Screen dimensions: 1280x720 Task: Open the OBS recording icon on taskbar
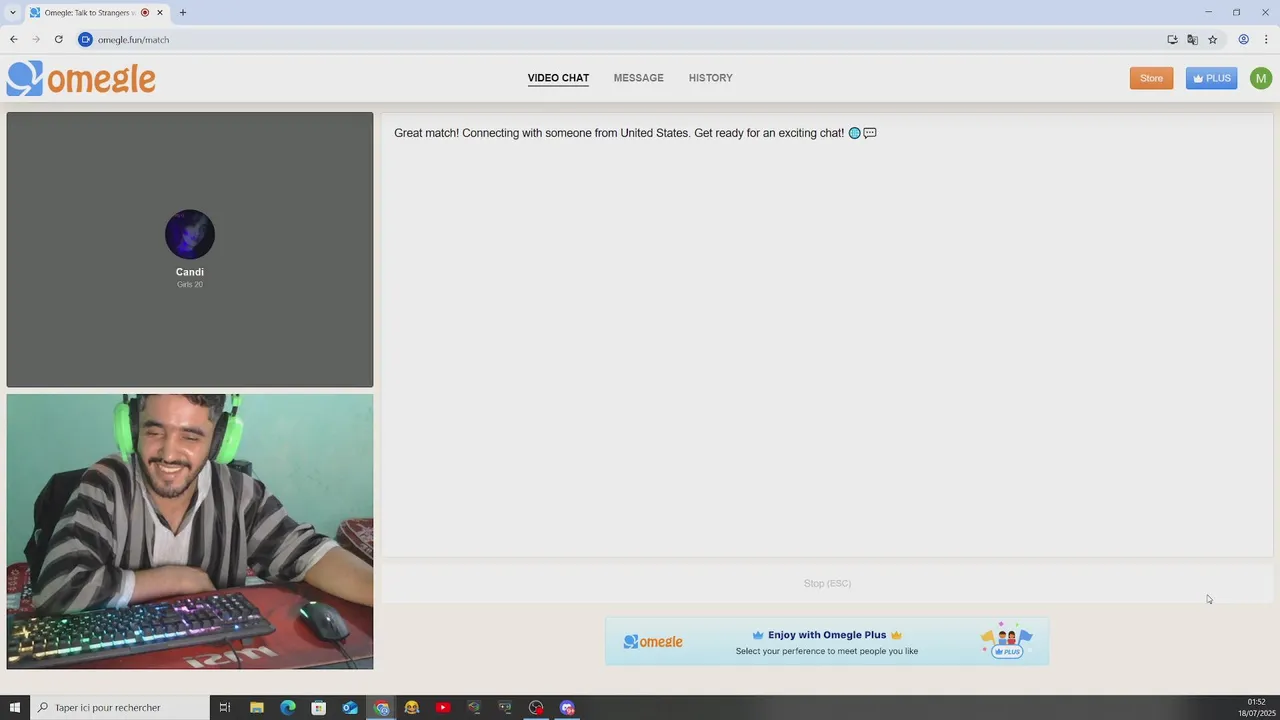(x=536, y=708)
